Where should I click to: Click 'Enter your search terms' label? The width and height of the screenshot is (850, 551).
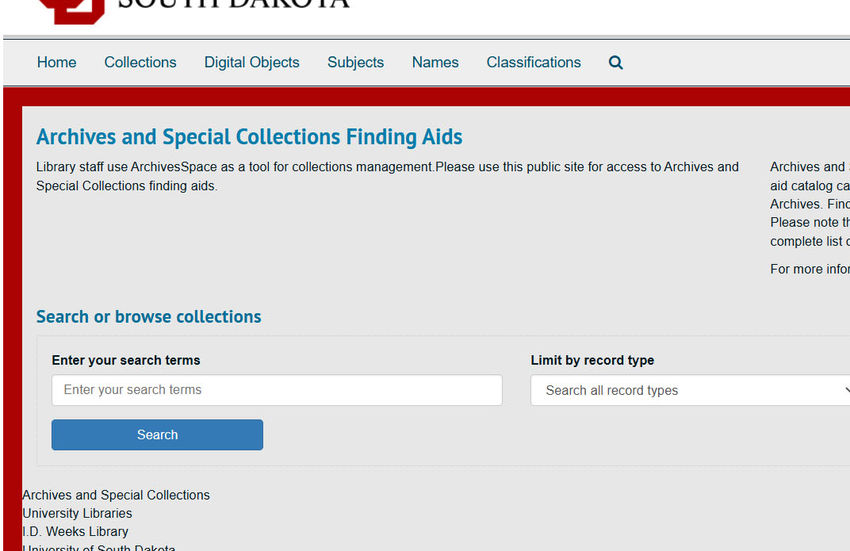[x=126, y=360]
